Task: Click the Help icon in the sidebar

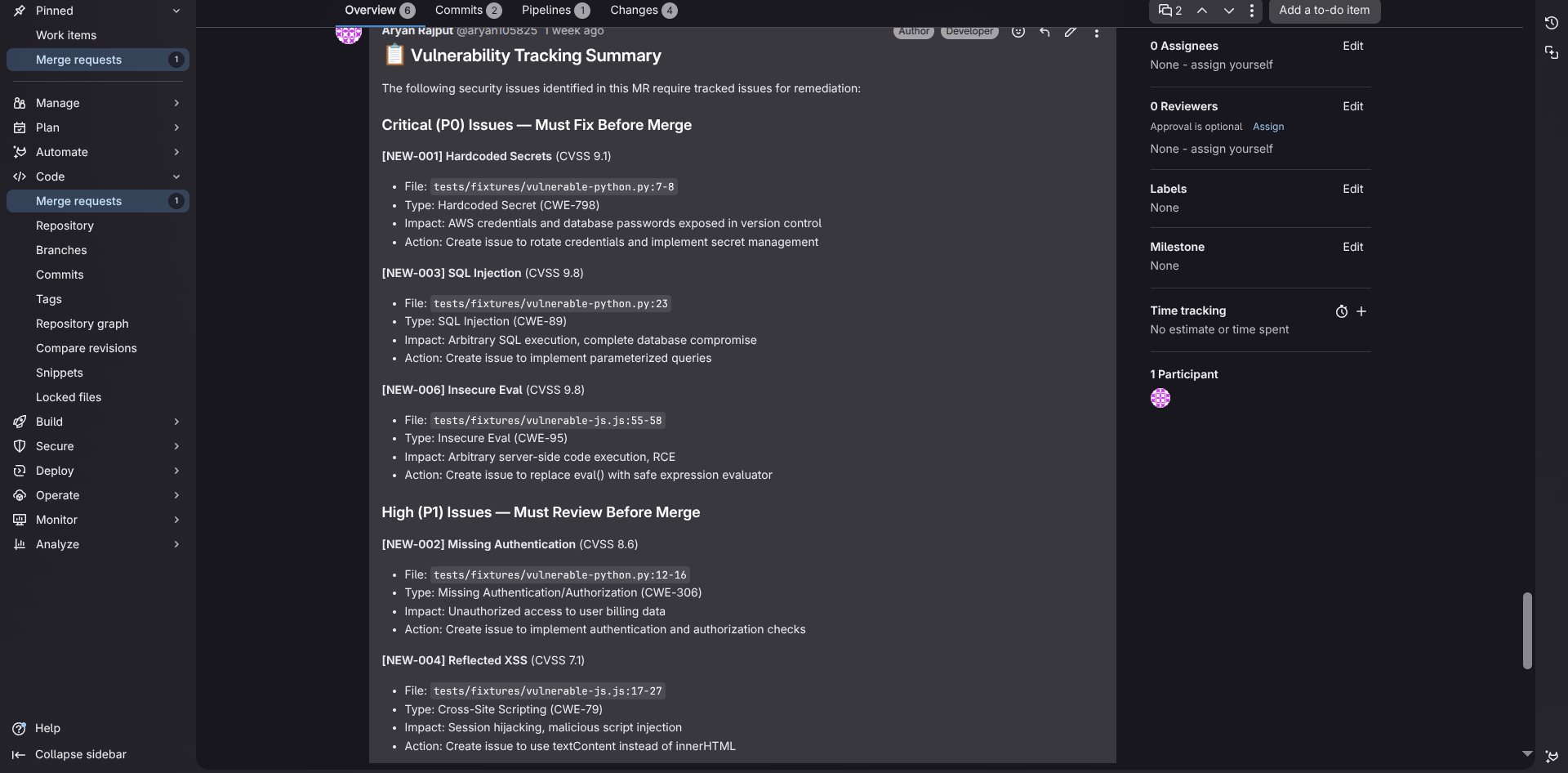Action: 20,728
